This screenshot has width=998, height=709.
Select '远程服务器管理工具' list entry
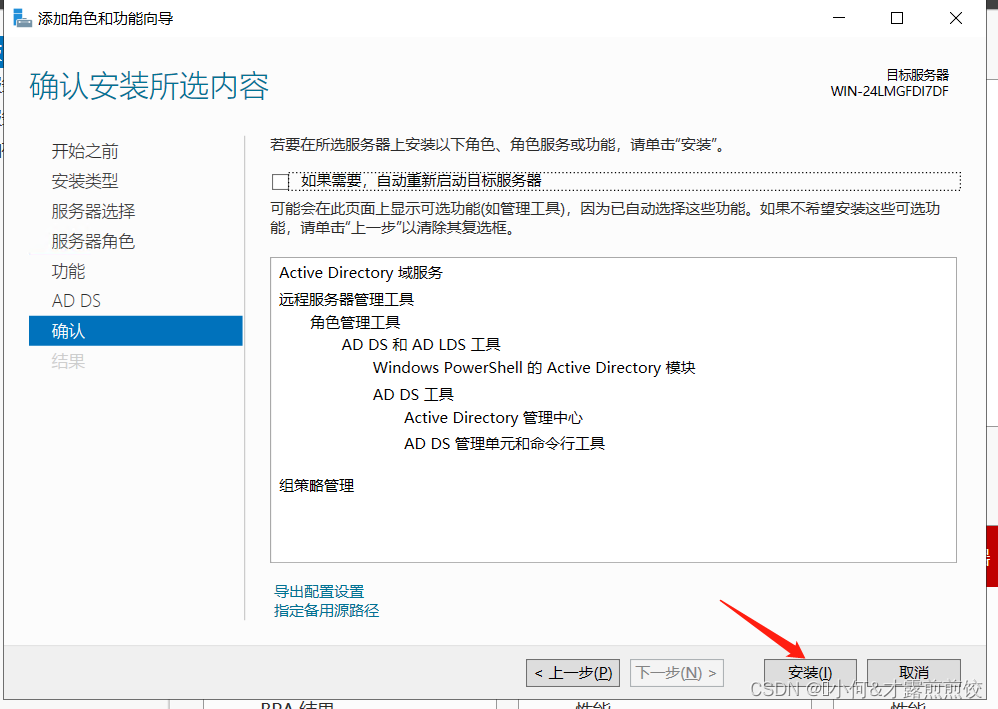(x=346, y=299)
